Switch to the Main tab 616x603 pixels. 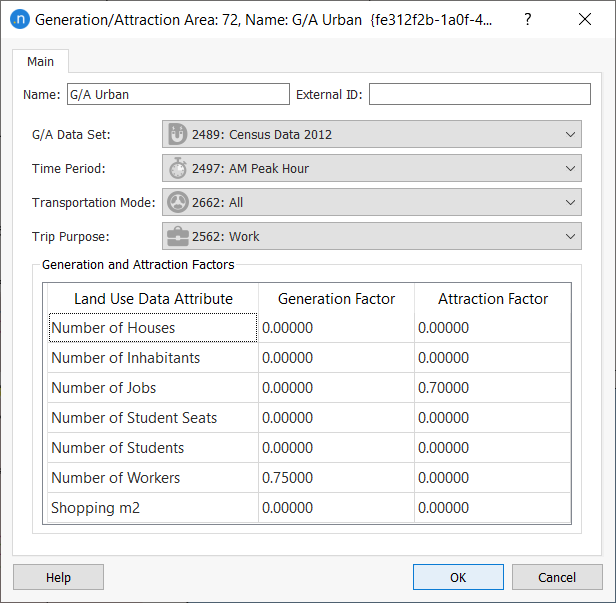(41, 62)
